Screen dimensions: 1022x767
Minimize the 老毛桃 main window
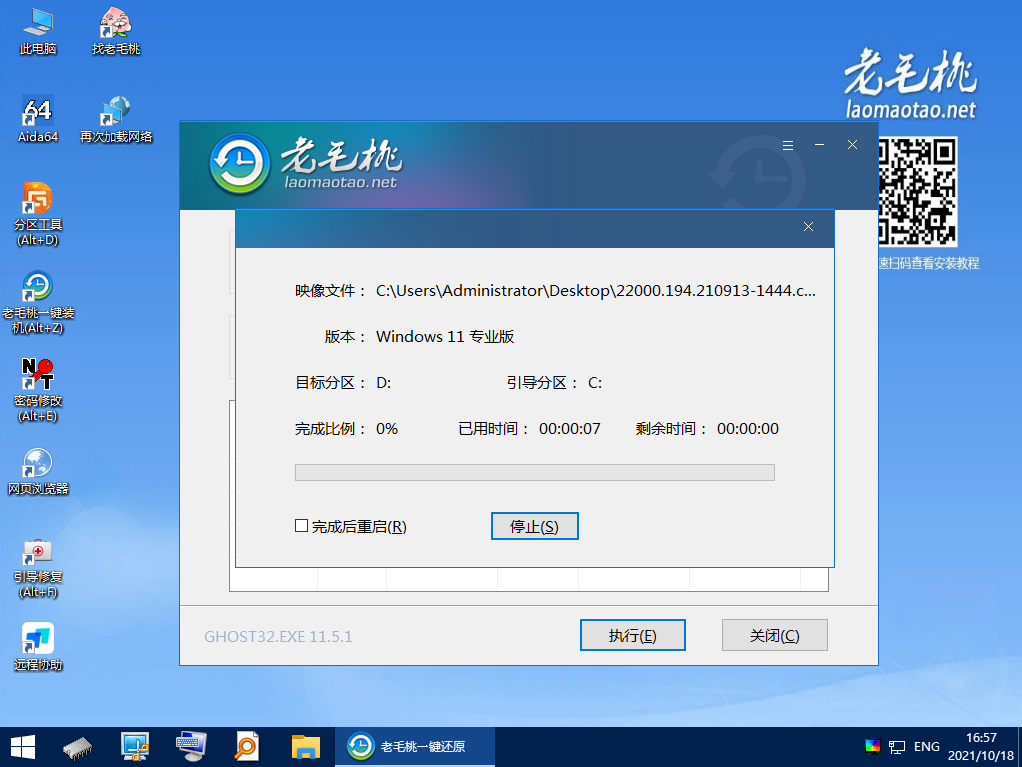819,145
